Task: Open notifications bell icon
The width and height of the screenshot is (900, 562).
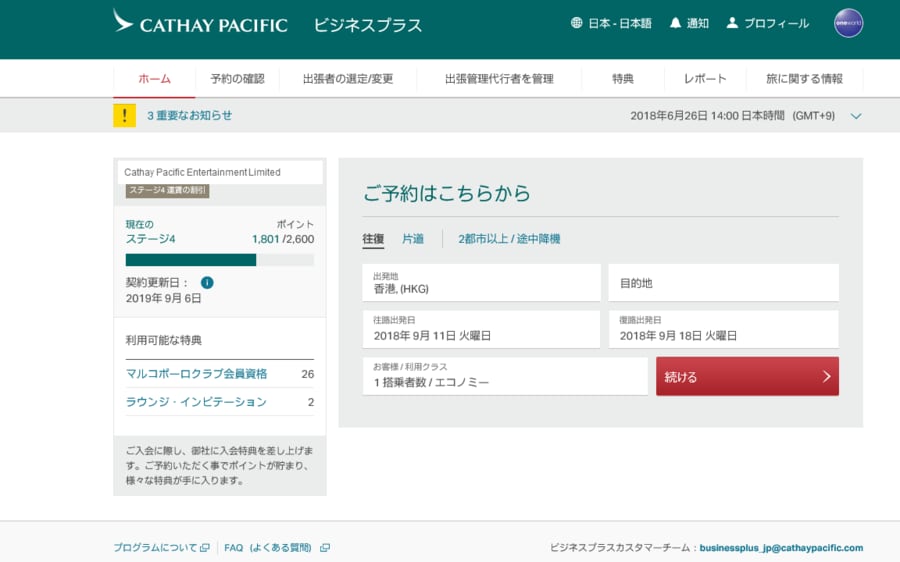Action: coord(675,23)
